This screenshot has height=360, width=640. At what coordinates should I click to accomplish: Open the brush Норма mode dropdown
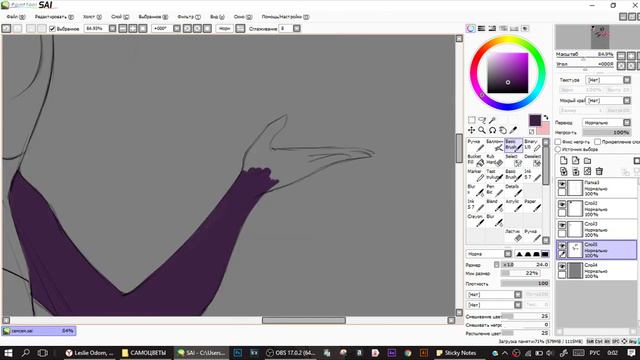click(x=508, y=254)
